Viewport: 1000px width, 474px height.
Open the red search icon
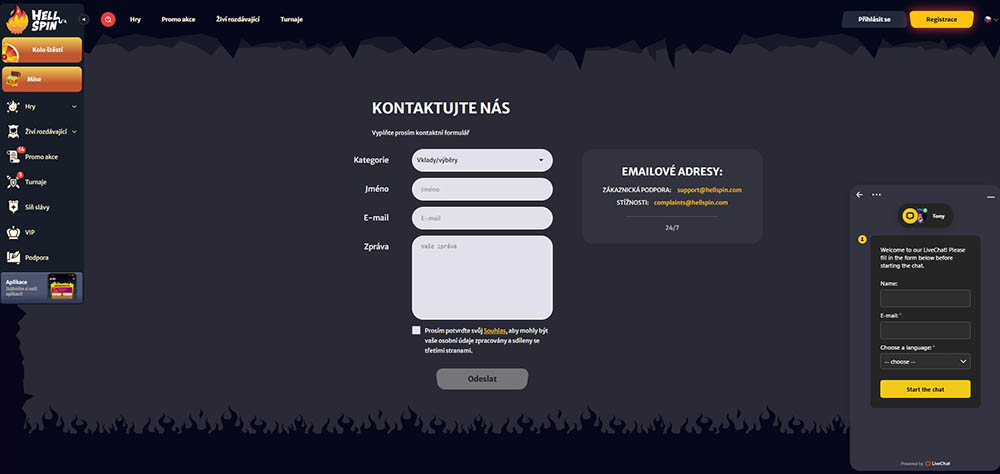[108, 20]
